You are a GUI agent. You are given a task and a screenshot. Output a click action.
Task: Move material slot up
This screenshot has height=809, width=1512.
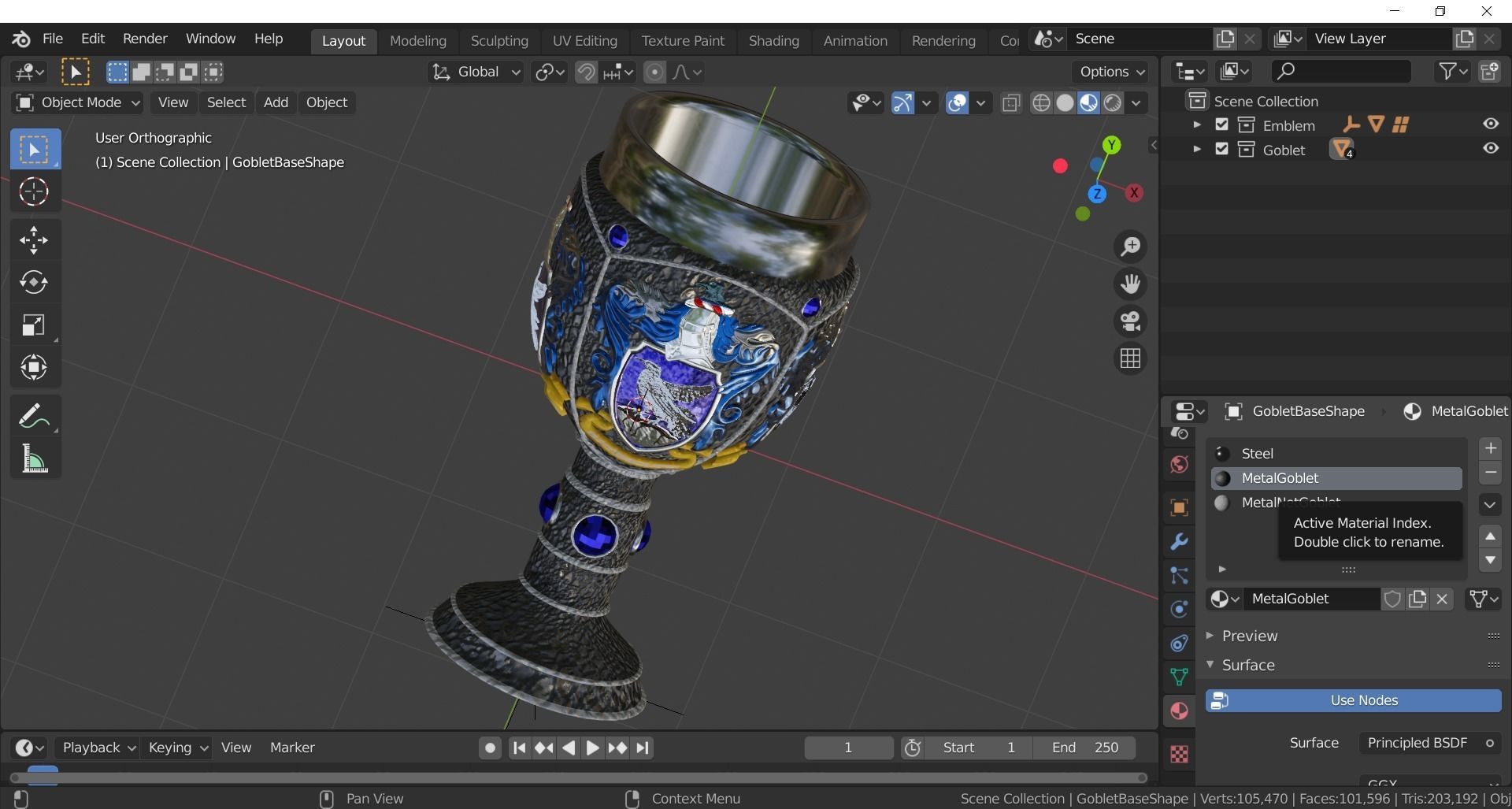coord(1490,536)
